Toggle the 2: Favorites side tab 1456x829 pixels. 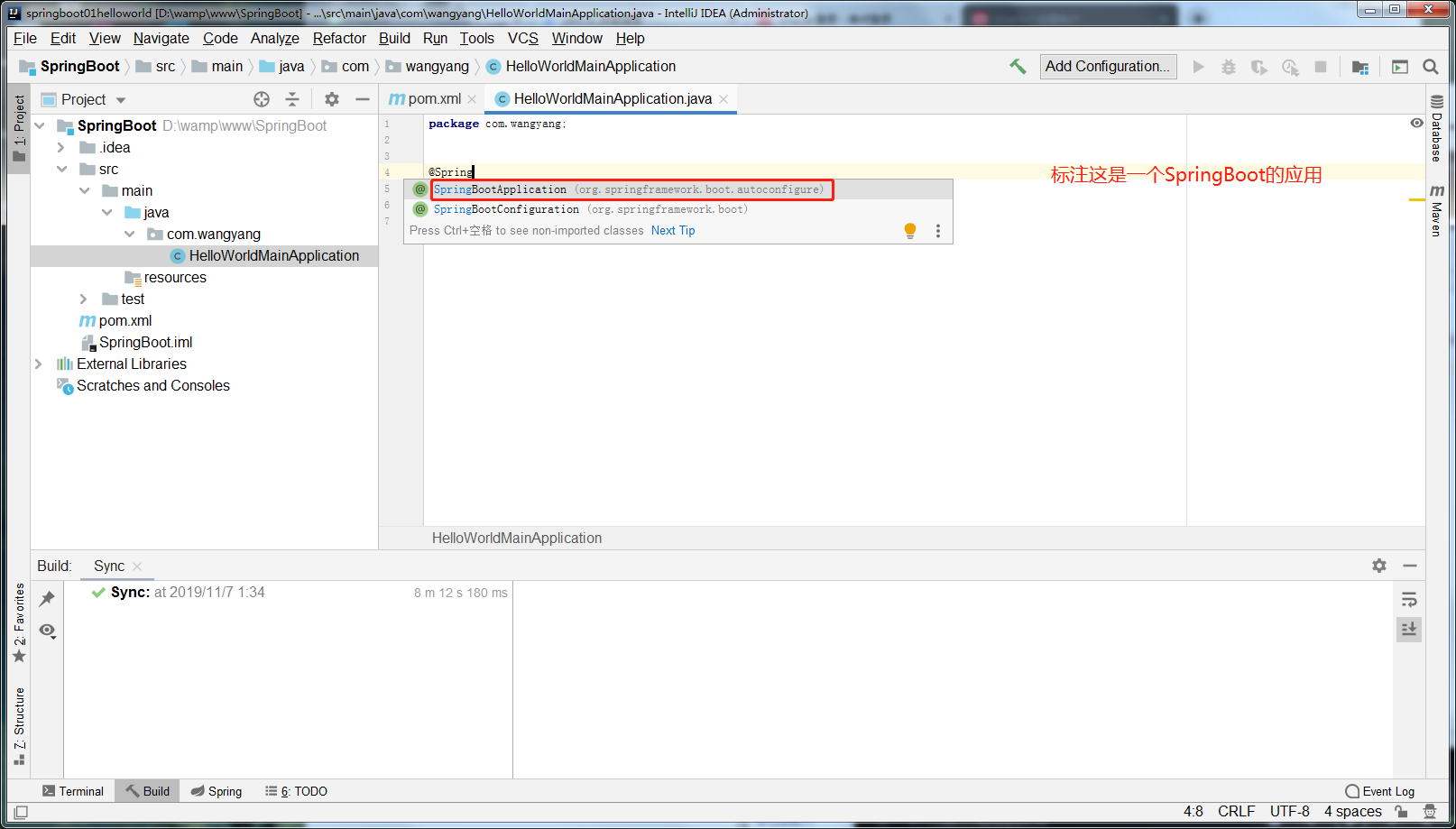pos(19,622)
